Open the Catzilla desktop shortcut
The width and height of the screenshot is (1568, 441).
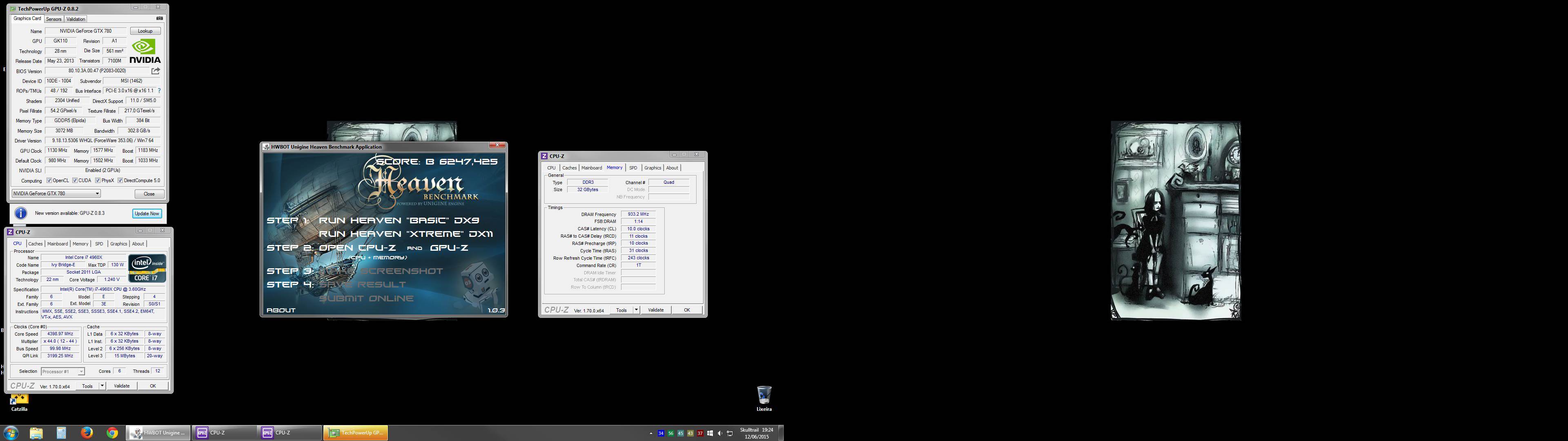point(19,403)
